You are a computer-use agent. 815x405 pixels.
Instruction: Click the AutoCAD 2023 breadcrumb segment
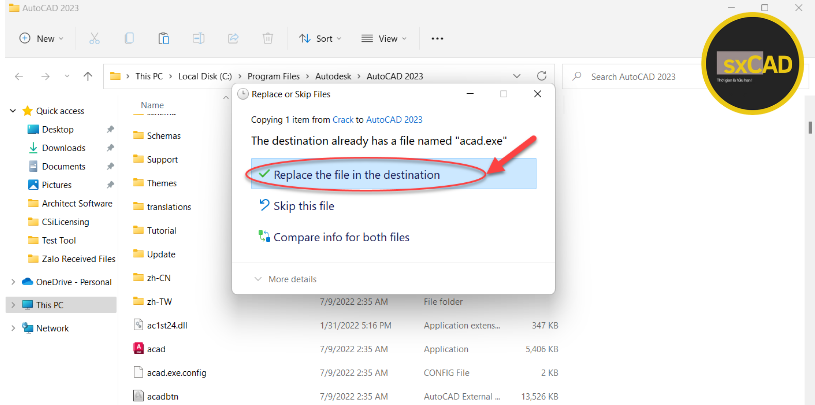pyautogui.click(x=395, y=76)
